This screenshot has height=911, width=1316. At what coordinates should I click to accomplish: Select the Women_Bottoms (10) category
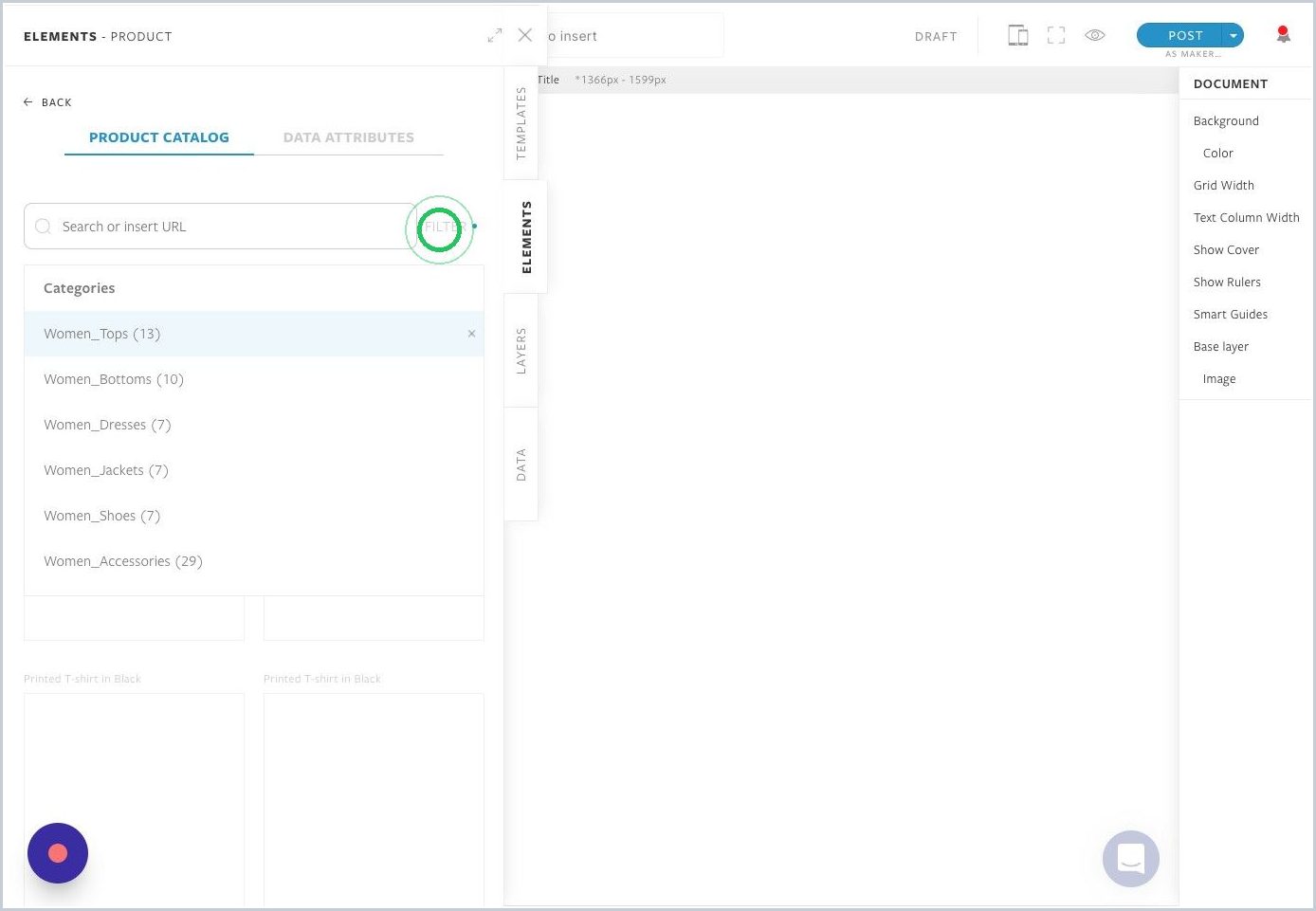tap(254, 379)
